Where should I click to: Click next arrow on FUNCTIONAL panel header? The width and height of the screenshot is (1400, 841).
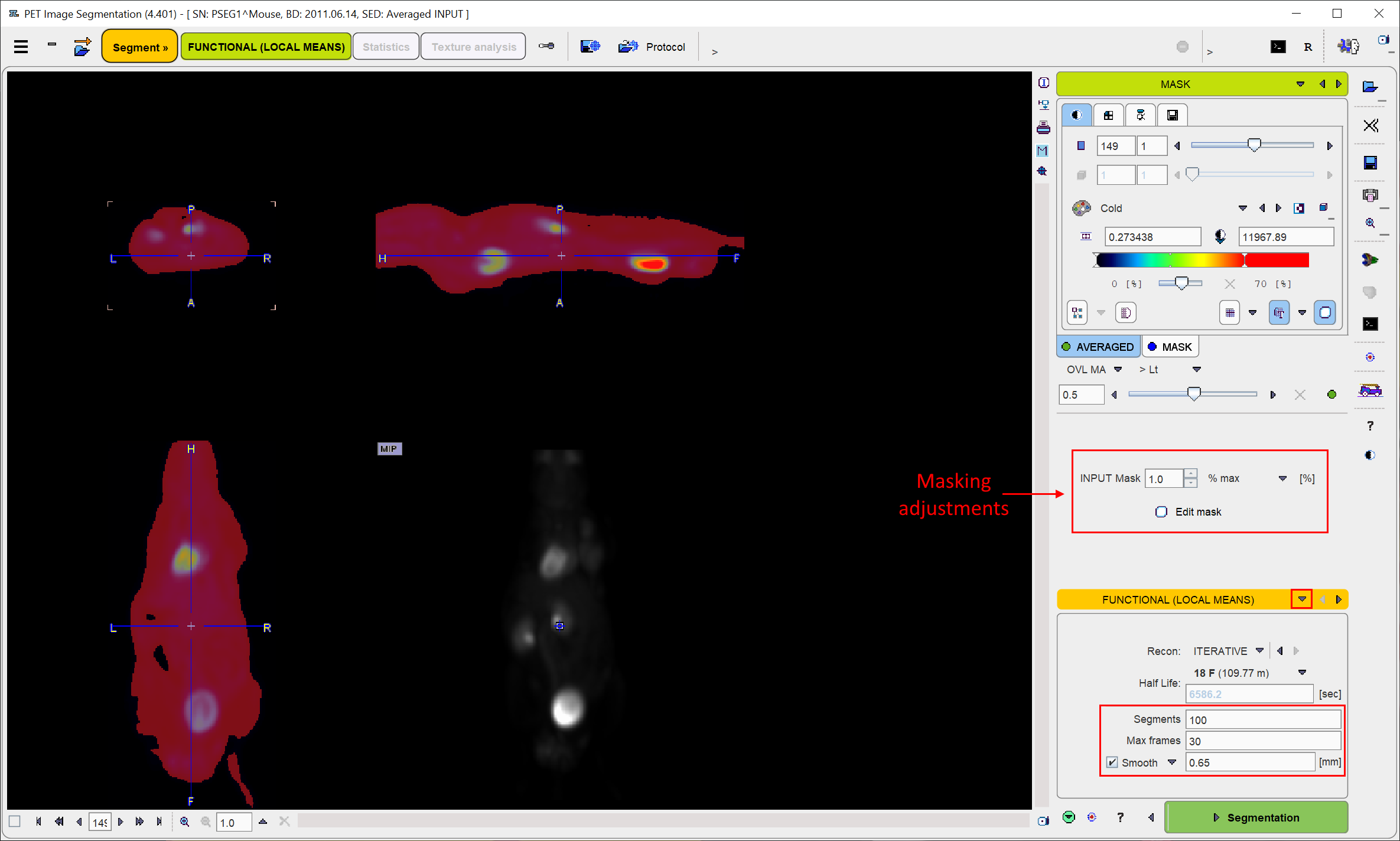(x=1339, y=599)
